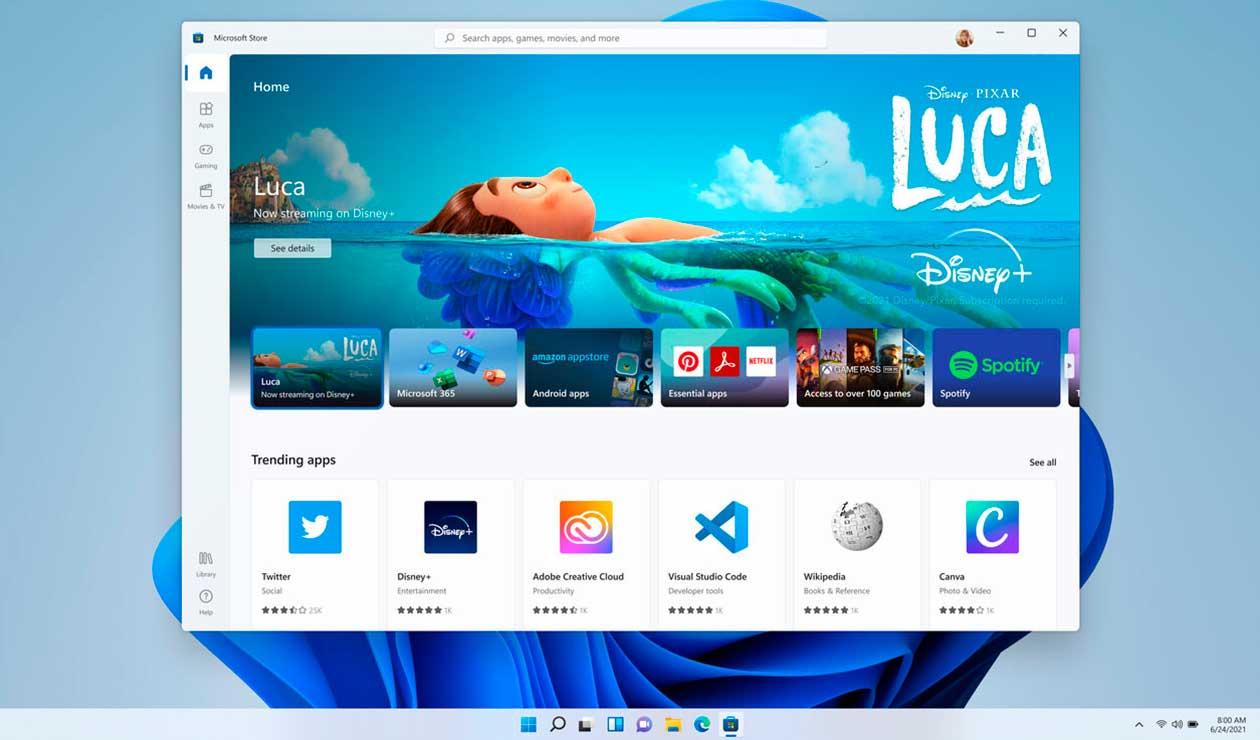The width and height of the screenshot is (1260, 740).
Task: Open Chat from the taskbar
Action: click(x=644, y=724)
